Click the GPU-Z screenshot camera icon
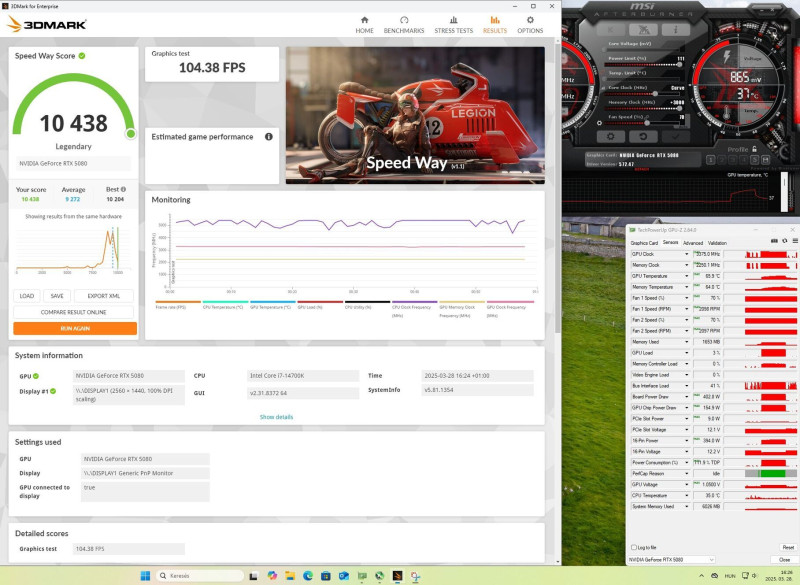 point(774,241)
